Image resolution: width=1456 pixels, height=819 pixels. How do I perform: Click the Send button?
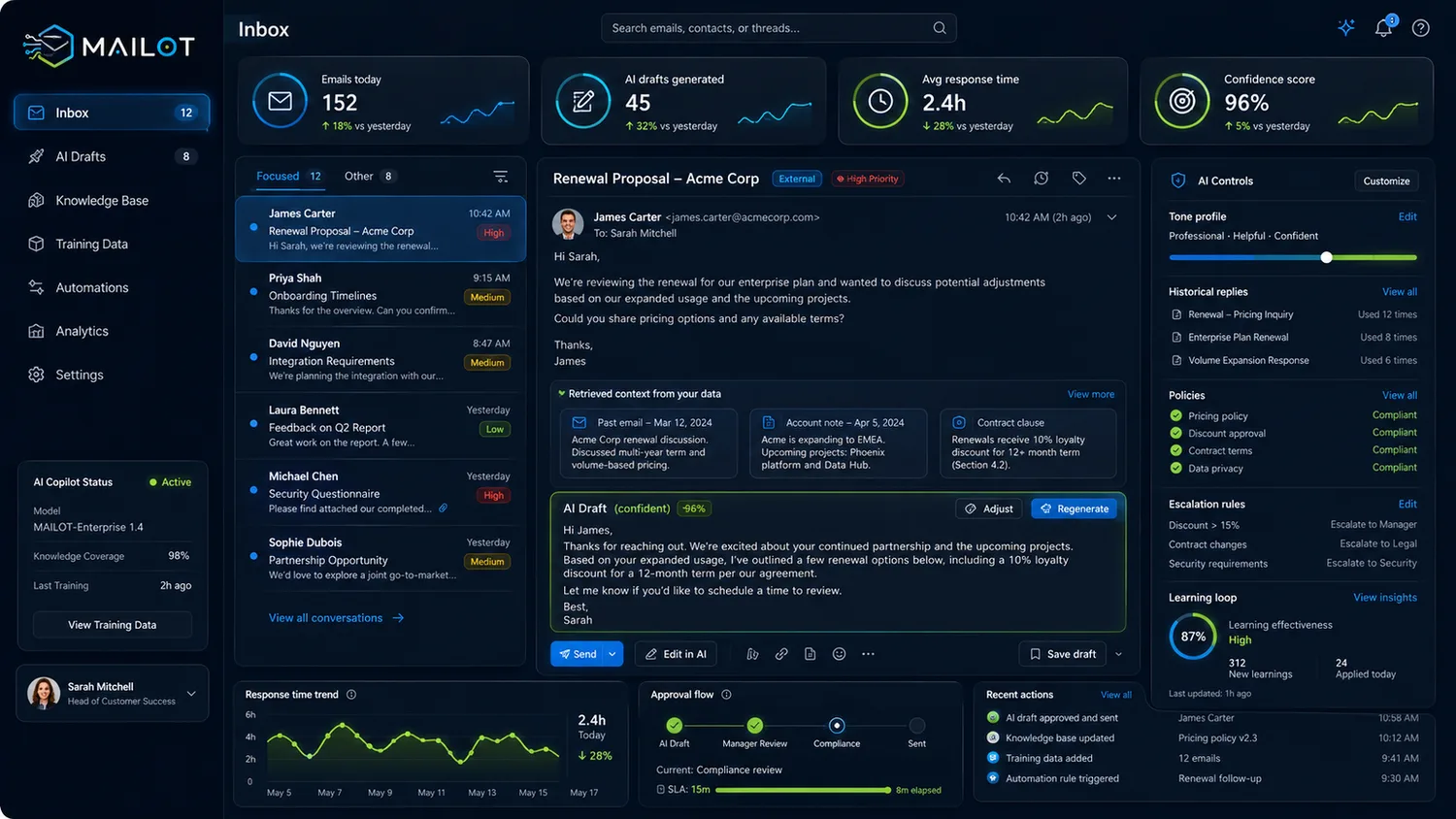[578, 654]
